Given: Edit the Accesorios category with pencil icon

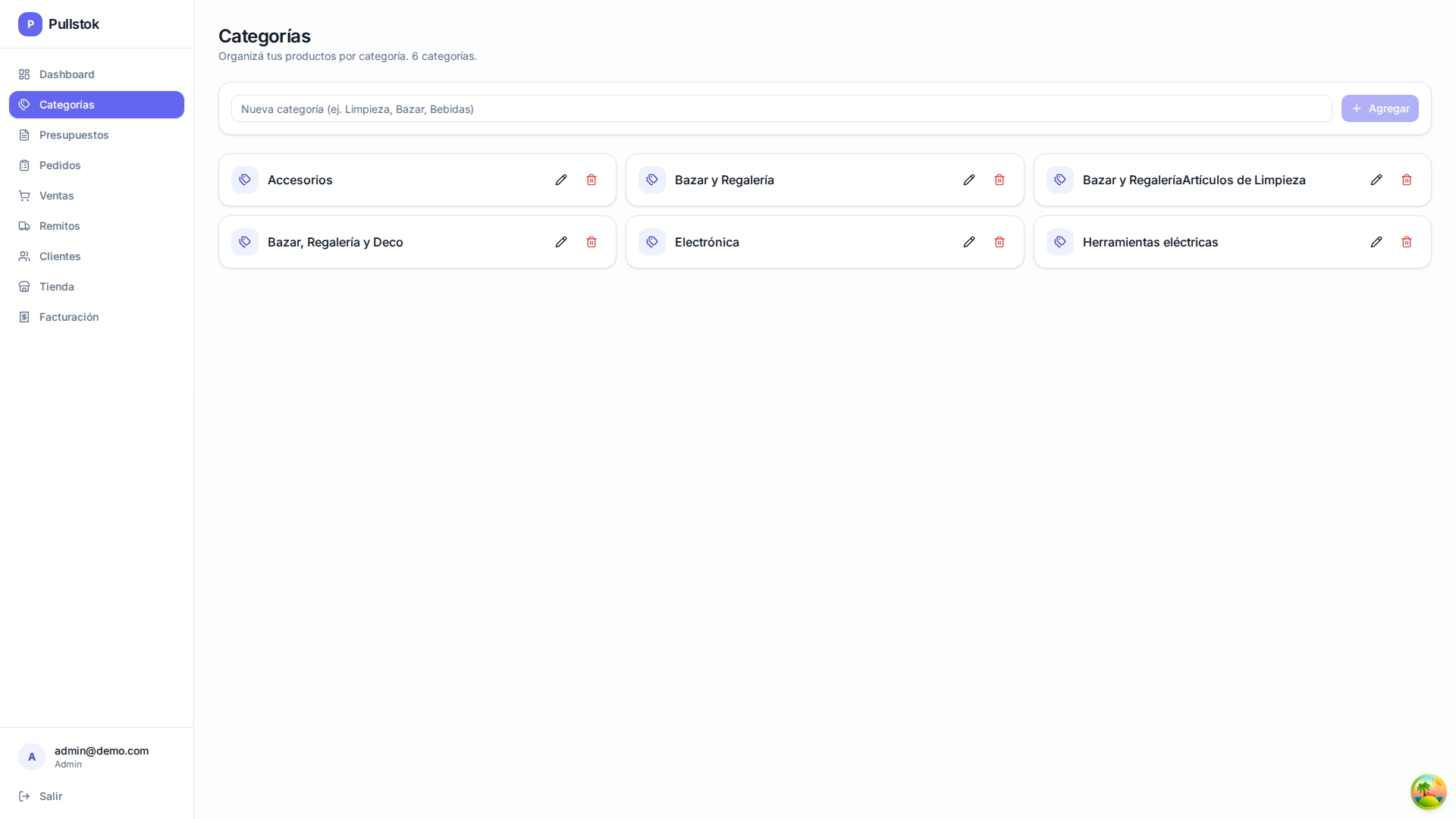Looking at the screenshot, I should click(561, 180).
